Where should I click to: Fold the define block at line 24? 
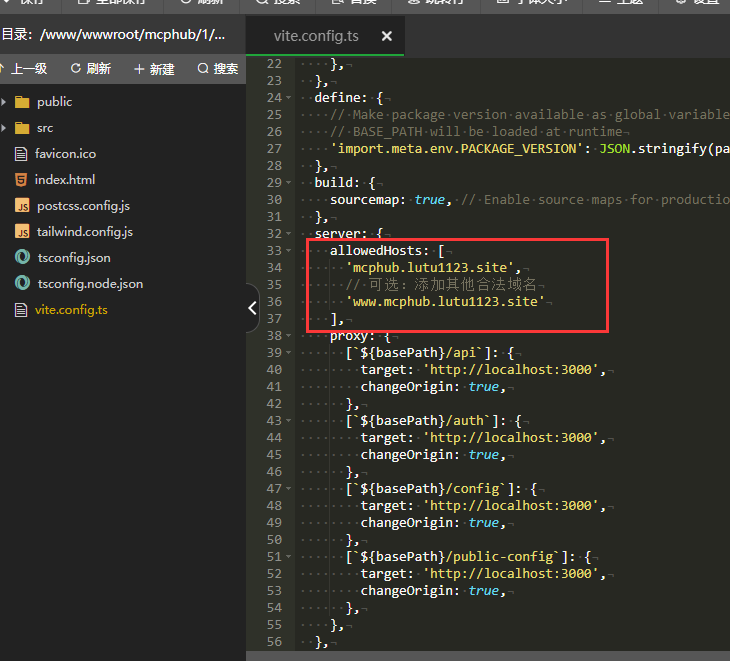tap(290, 98)
